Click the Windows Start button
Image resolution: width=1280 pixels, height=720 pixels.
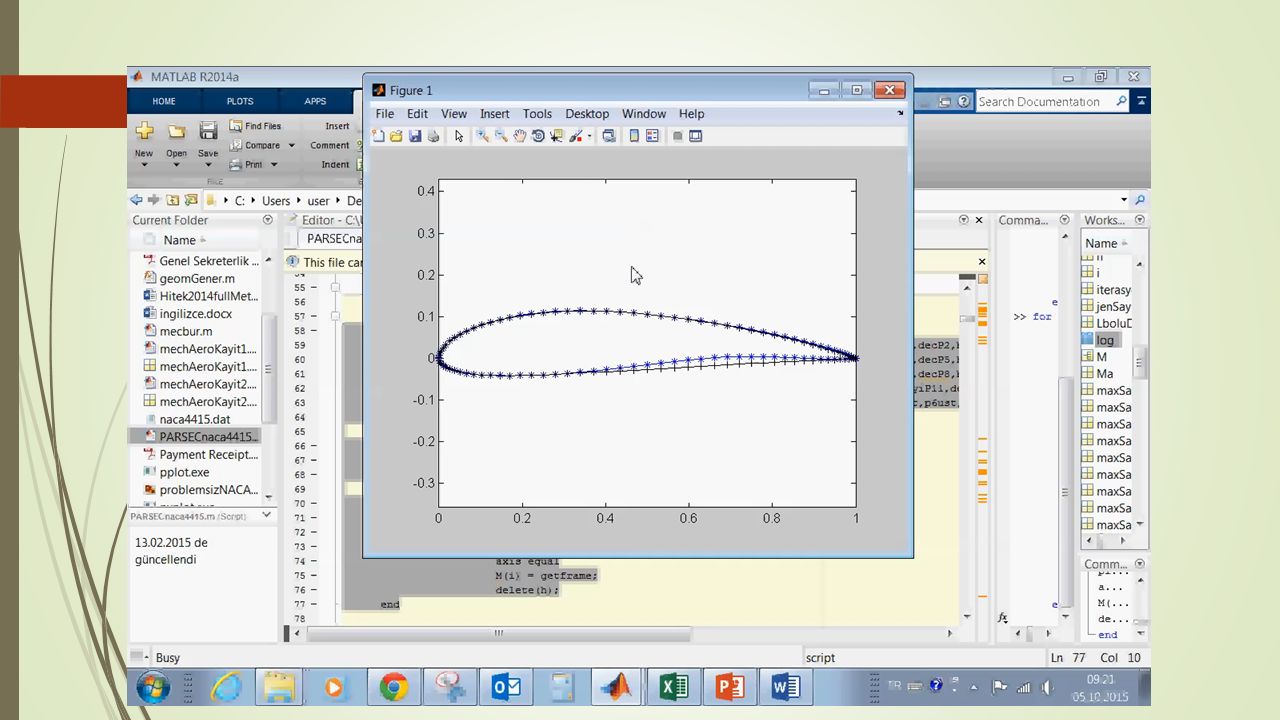coord(153,687)
